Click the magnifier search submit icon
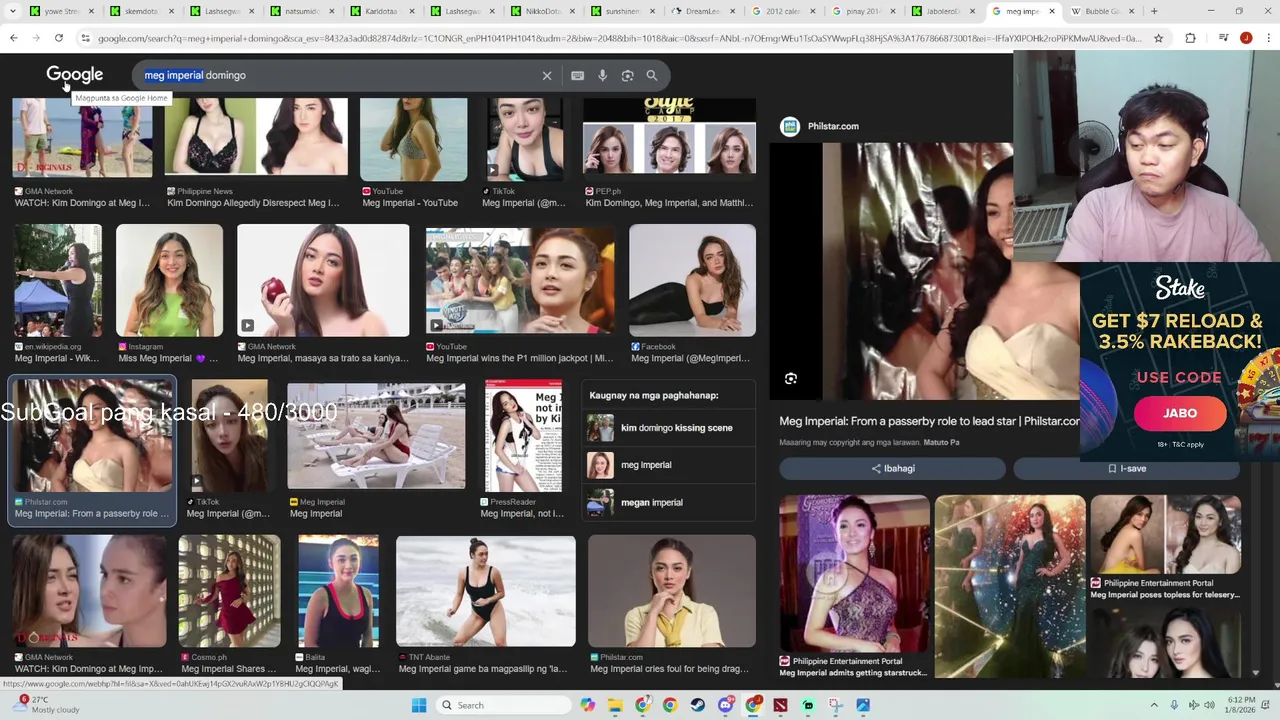This screenshot has width=1280, height=720. [x=652, y=76]
